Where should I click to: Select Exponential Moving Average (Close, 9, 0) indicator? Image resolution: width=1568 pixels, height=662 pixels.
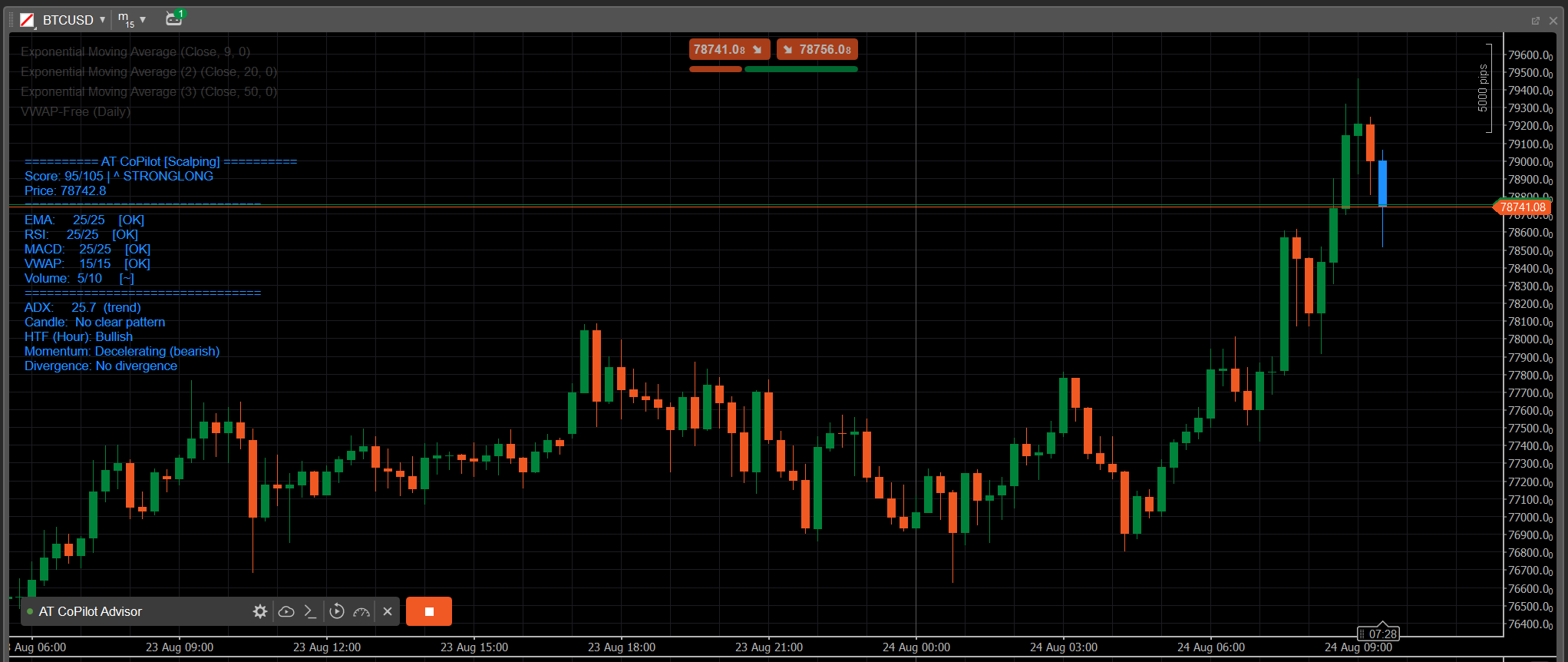tap(135, 51)
